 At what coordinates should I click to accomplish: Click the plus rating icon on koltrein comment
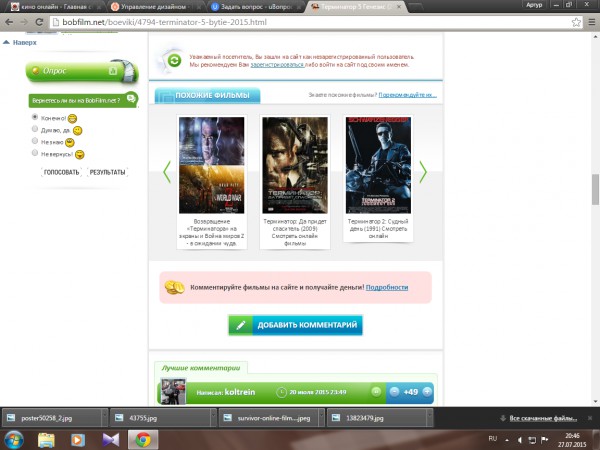427,392
